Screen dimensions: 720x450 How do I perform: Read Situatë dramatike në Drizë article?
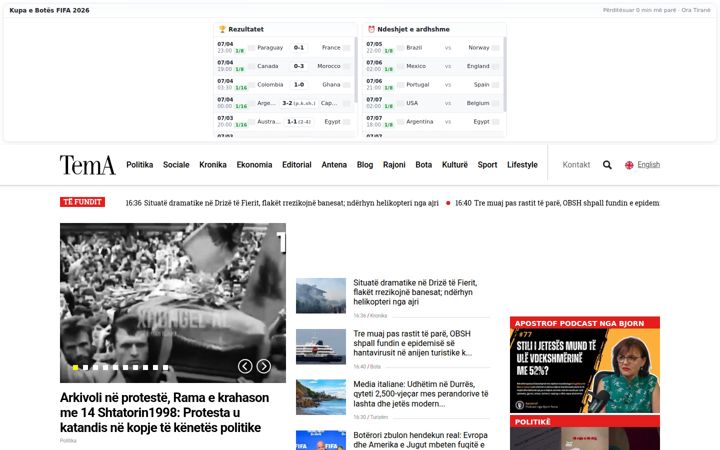(x=415, y=292)
